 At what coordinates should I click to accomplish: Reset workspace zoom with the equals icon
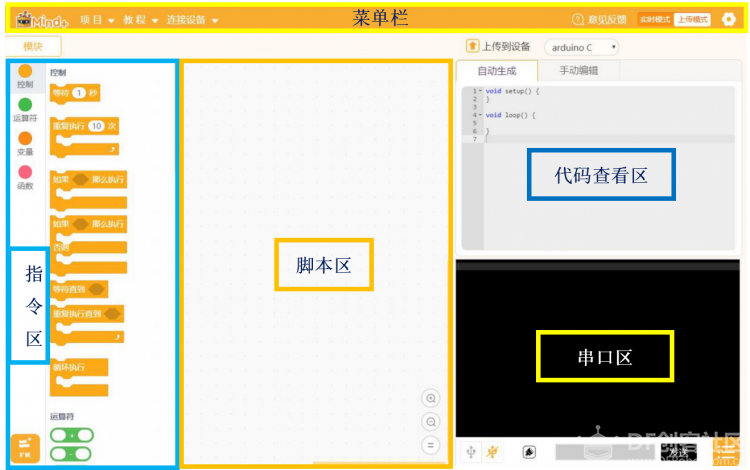(x=430, y=445)
